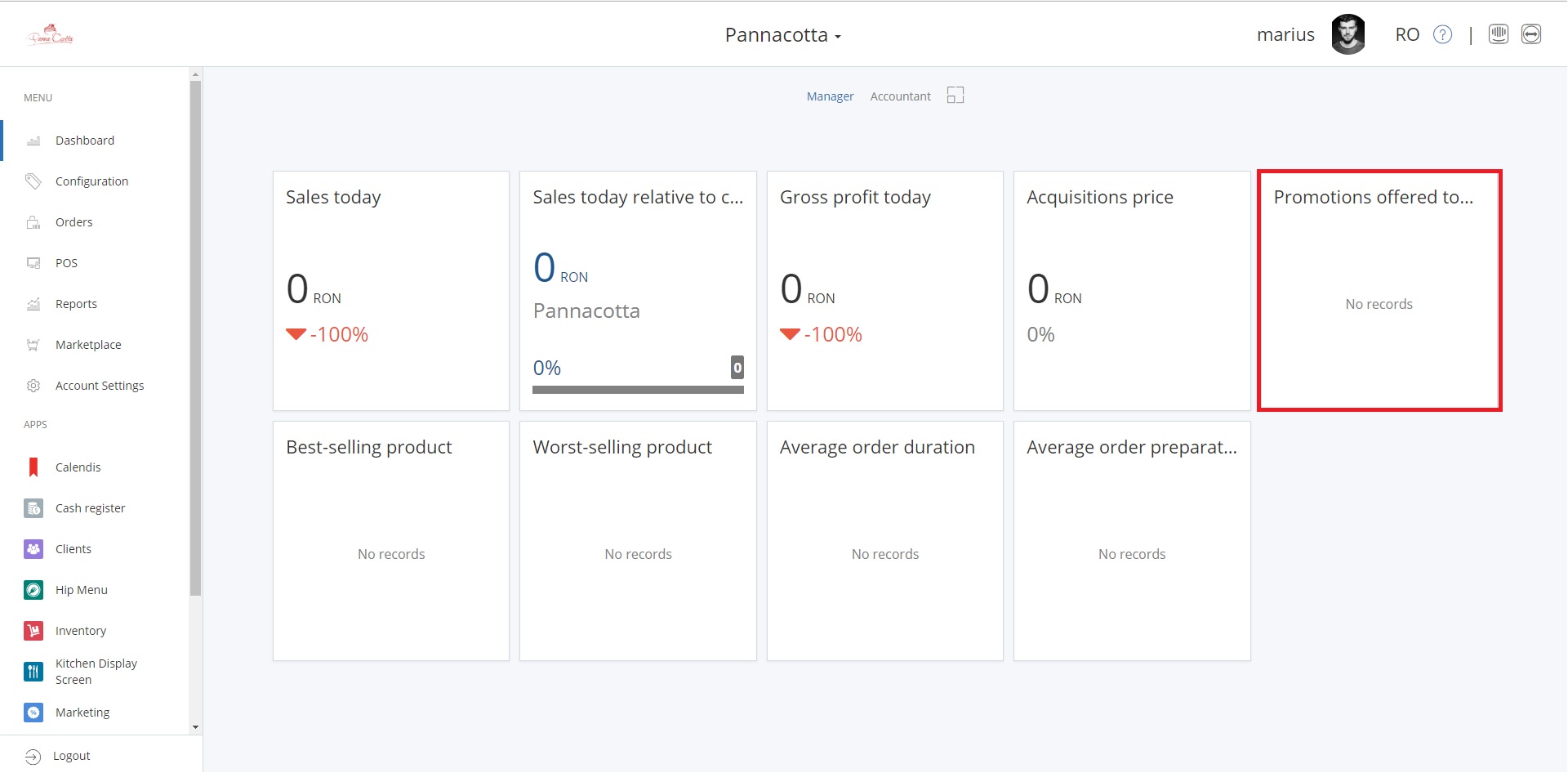Open the Clients app icon
Image resolution: width=1568 pixels, height=773 pixels.
[33, 549]
